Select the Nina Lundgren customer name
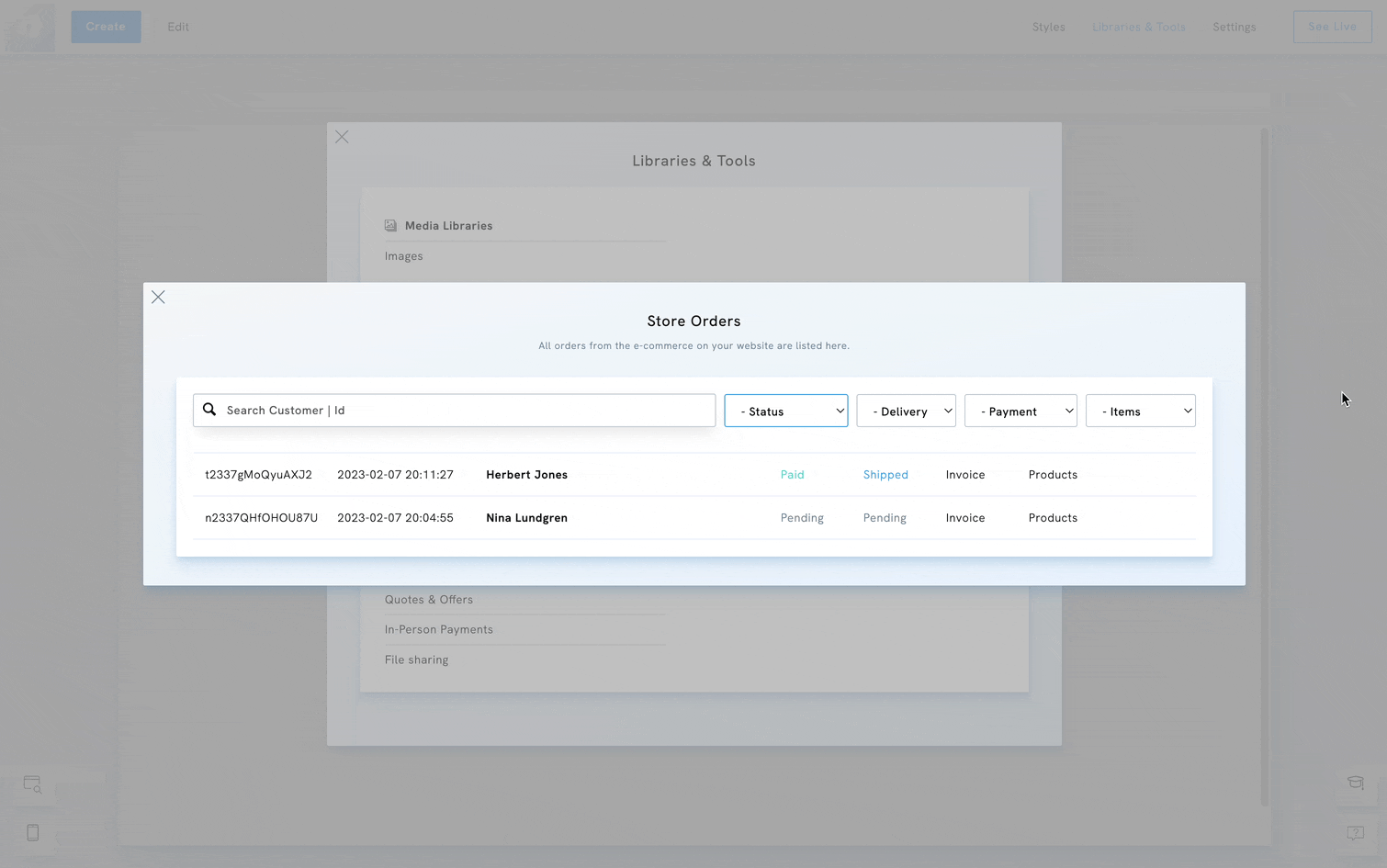Screen dimensions: 1387x868 click(x=526, y=518)
